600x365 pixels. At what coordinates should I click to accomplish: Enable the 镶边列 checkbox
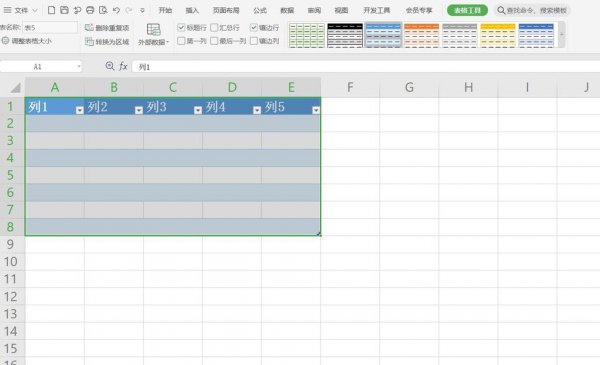[254, 41]
